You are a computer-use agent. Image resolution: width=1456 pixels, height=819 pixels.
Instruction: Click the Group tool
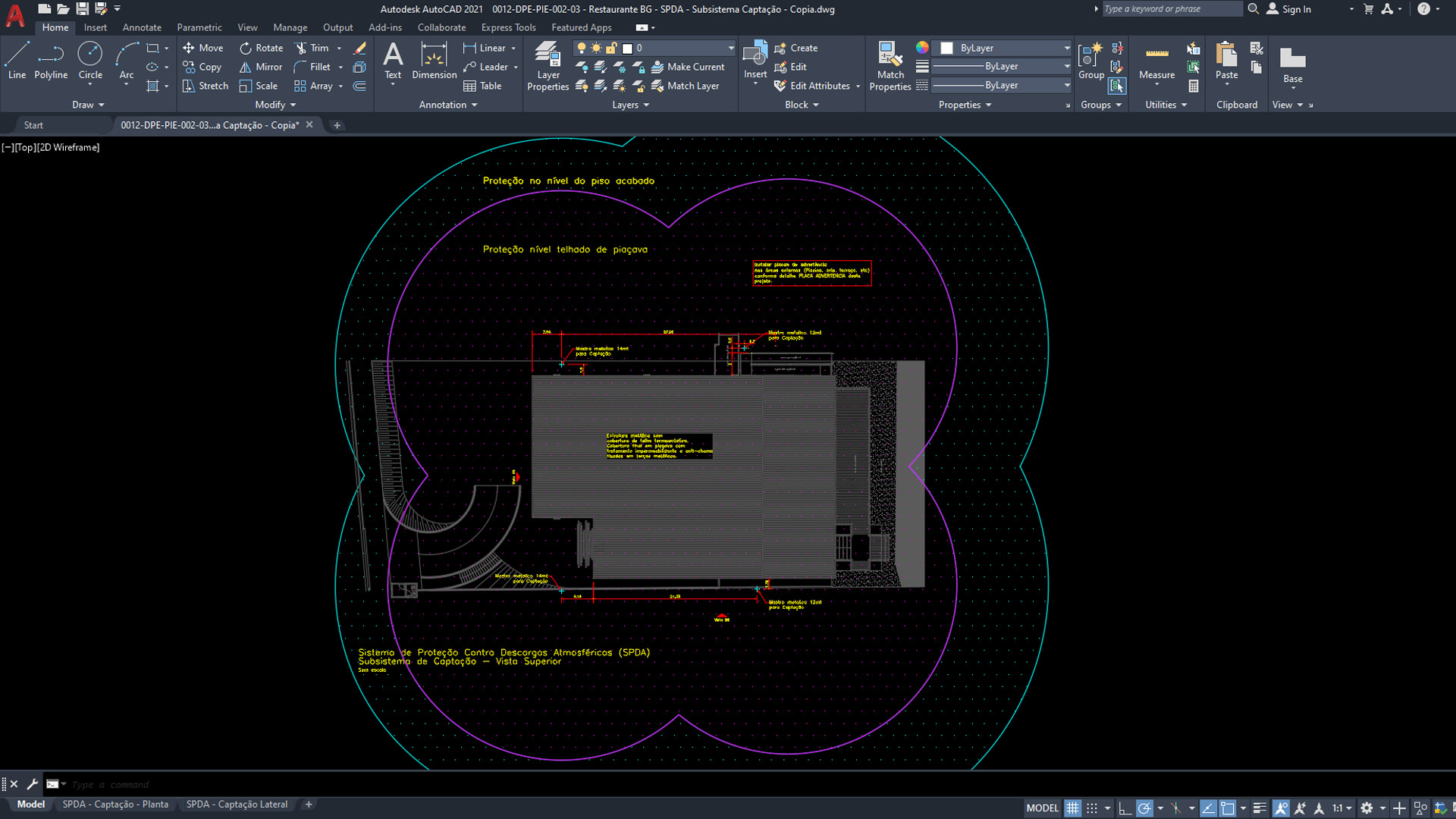coord(1091,61)
